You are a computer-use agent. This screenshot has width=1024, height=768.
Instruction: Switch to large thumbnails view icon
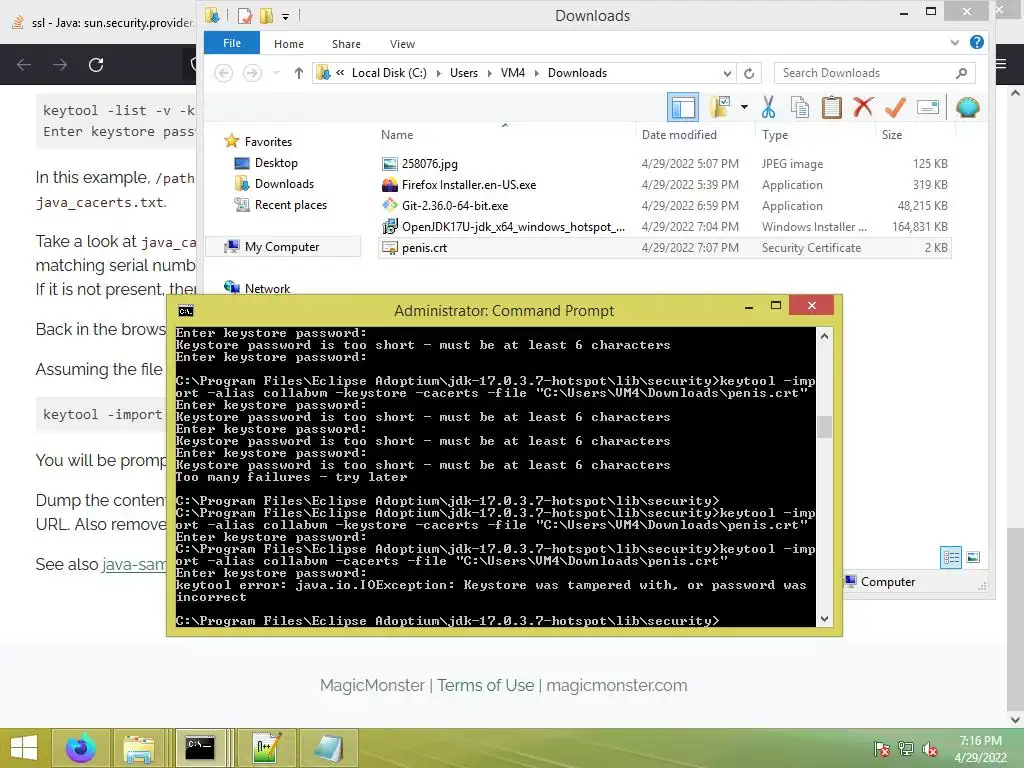(973, 557)
